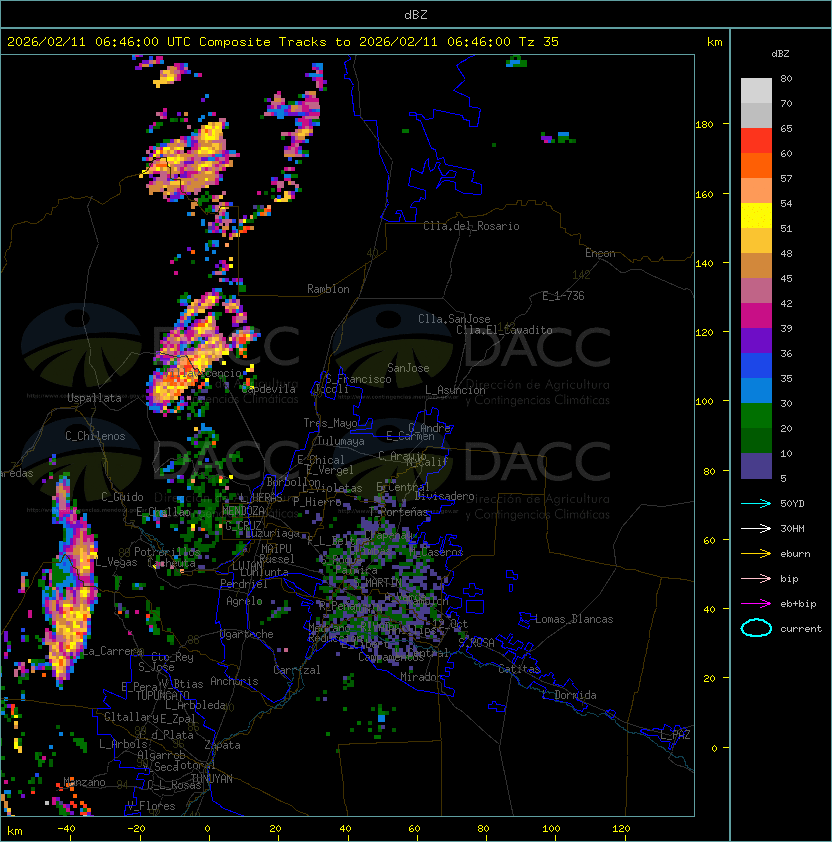Click the 'Clla.SanJose' map label

coord(454,319)
